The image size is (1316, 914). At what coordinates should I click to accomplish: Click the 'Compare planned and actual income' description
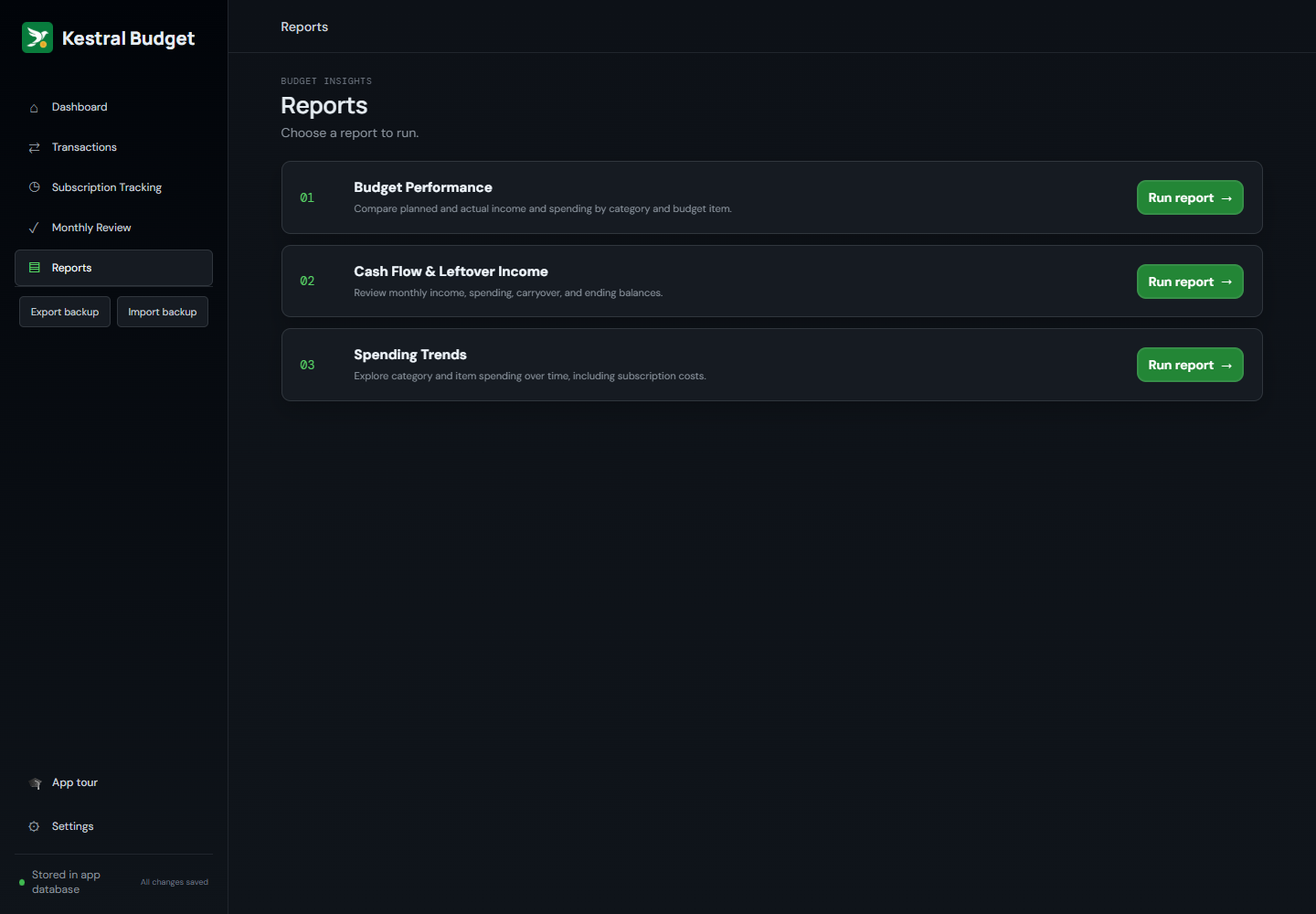click(543, 208)
